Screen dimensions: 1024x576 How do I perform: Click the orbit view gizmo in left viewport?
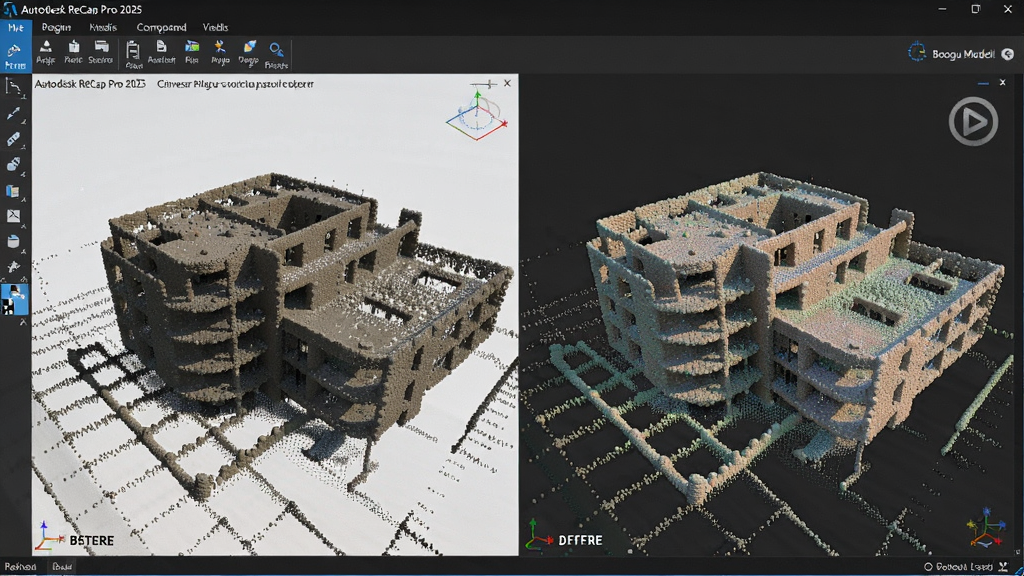(477, 116)
